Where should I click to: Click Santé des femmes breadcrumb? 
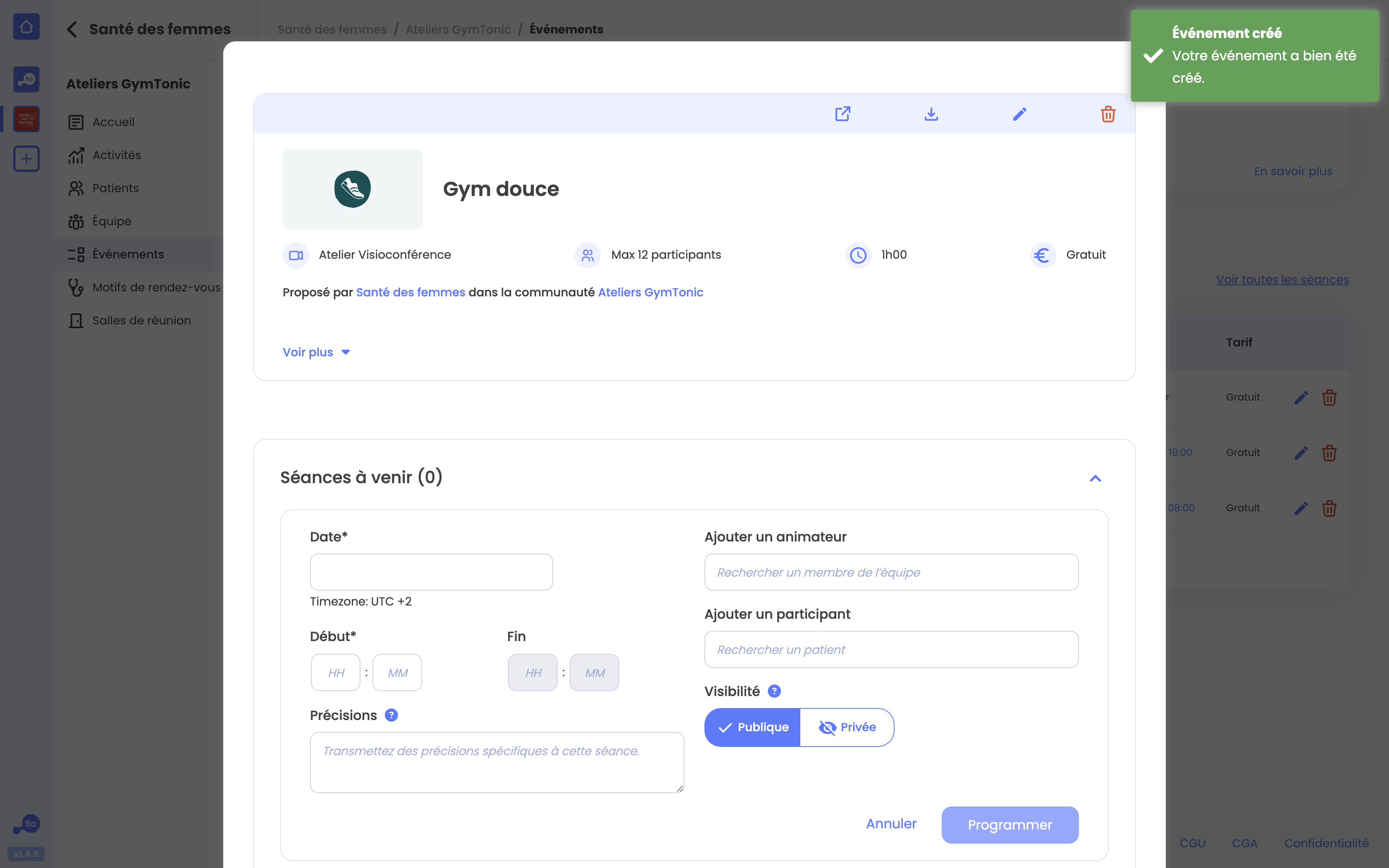[x=332, y=29]
